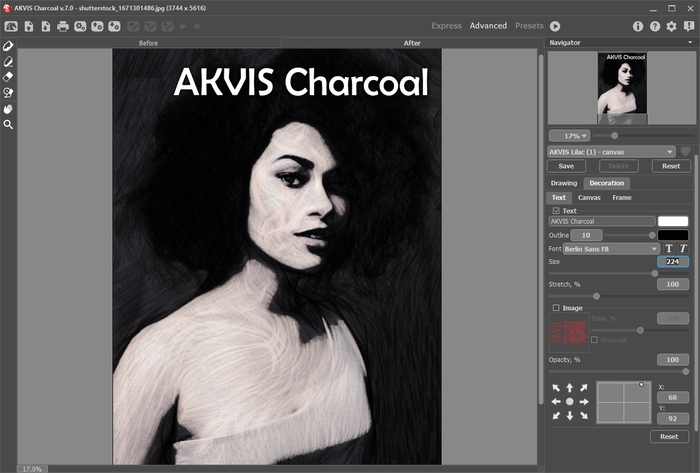This screenshot has width=700, height=473.
Task: Open the Frame sub-tab
Action: click(622, 198)
